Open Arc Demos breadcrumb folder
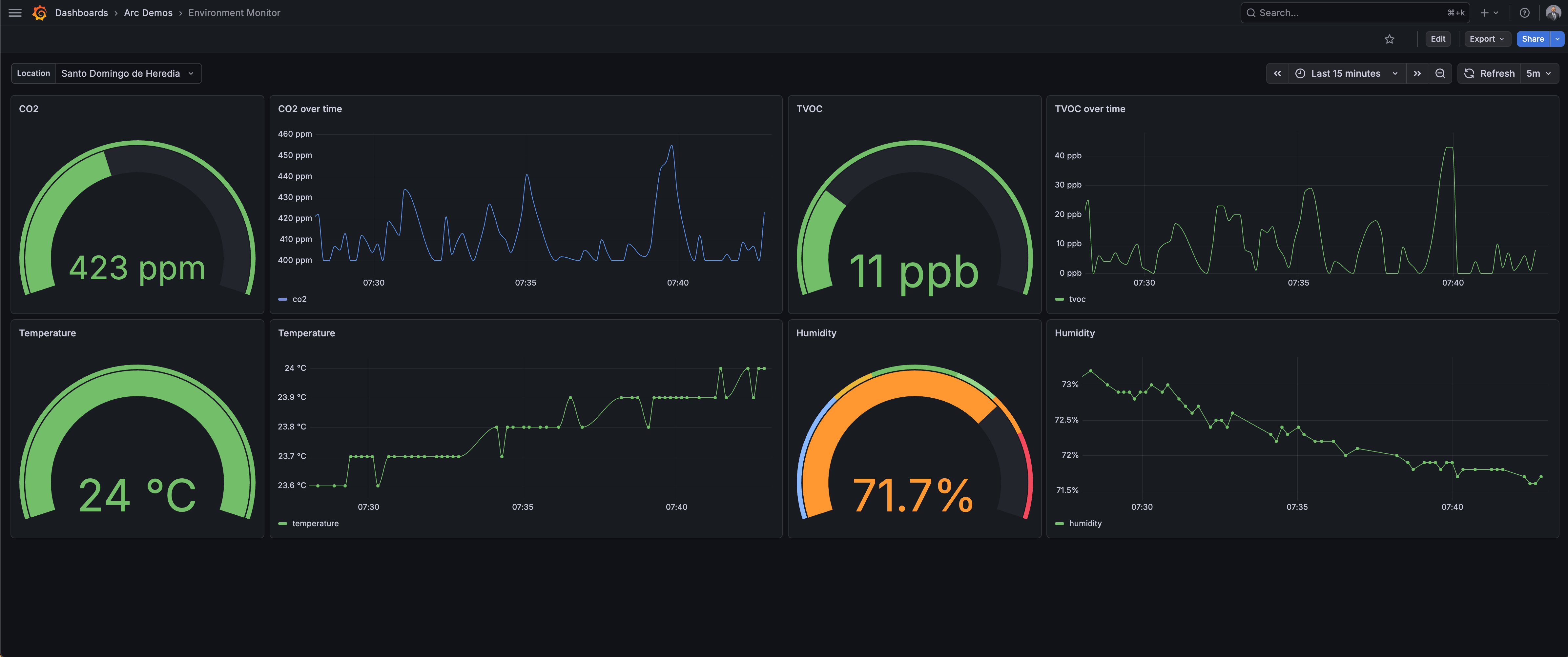 [148, 13]
